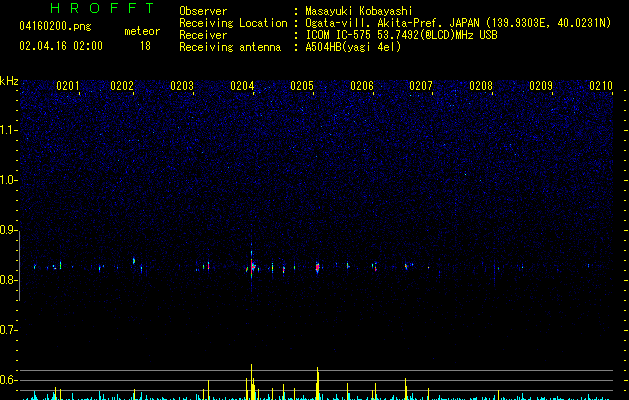Click the 0.7 kHz axis label
Viewport: 629px width, 400px height.
point(8,330)
